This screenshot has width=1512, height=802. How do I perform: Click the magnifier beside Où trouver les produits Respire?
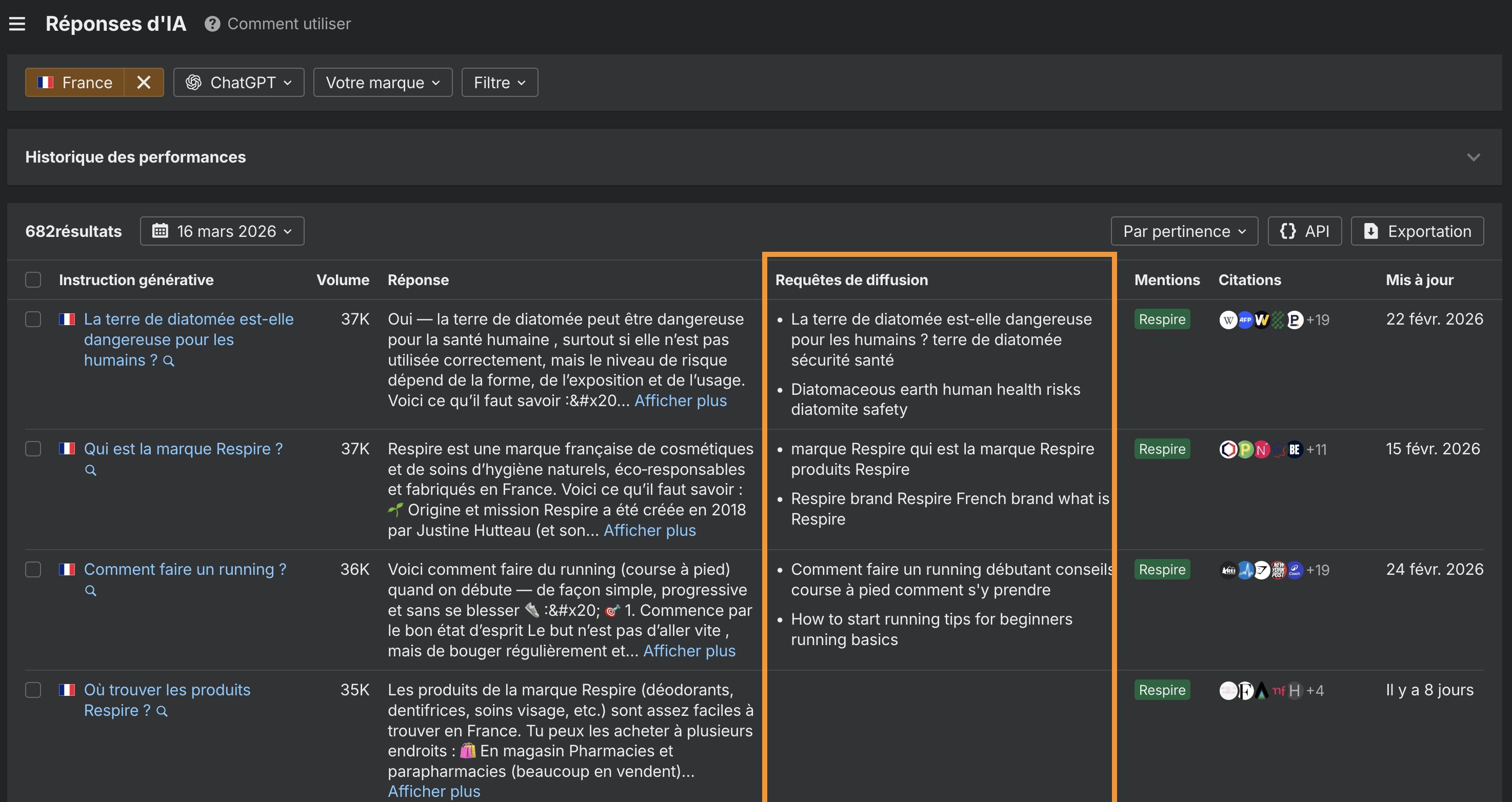(163, 711)
